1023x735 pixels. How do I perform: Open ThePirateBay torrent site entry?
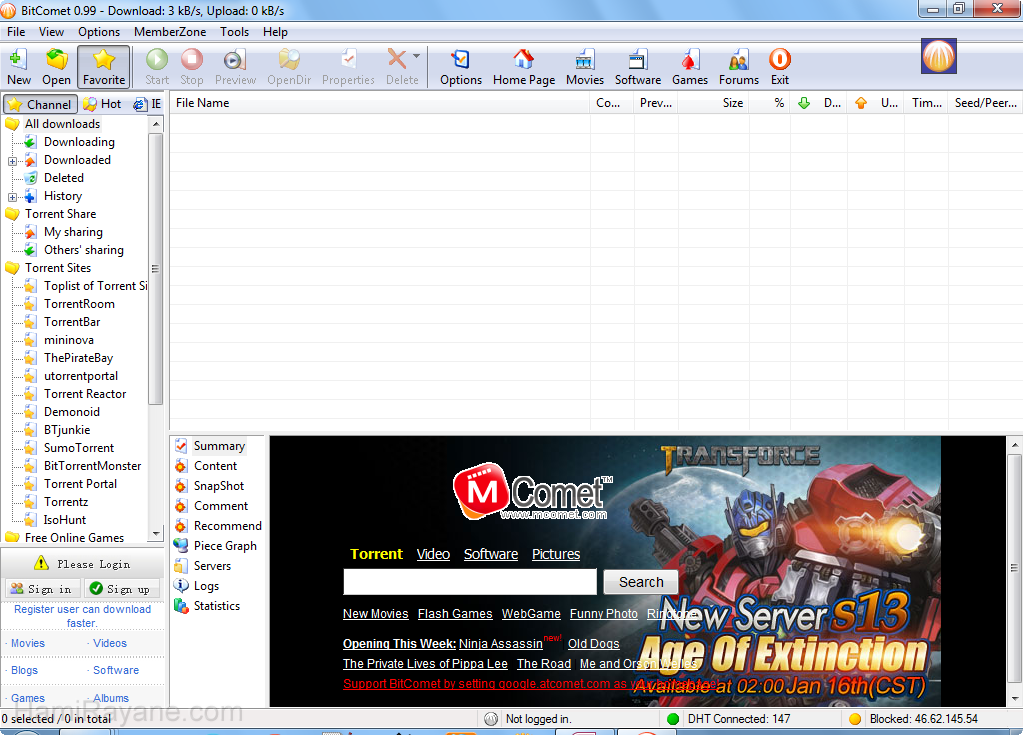(x=78, y=358)
